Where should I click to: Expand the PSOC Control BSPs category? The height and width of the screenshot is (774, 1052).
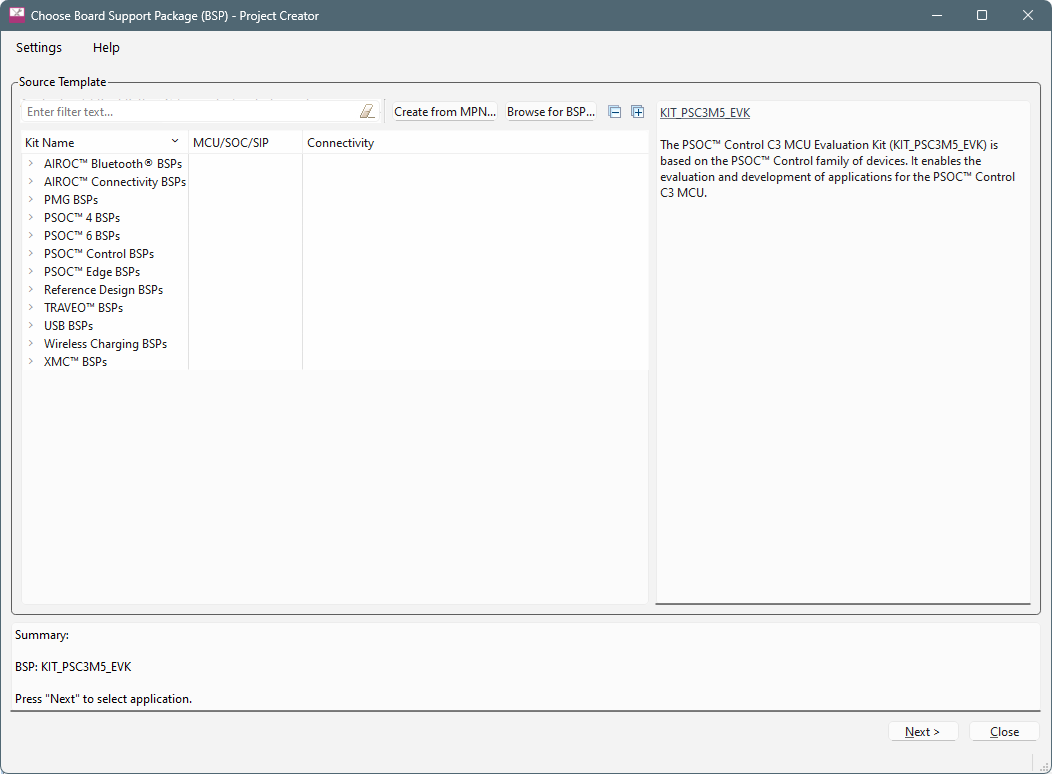click(31, 254)
